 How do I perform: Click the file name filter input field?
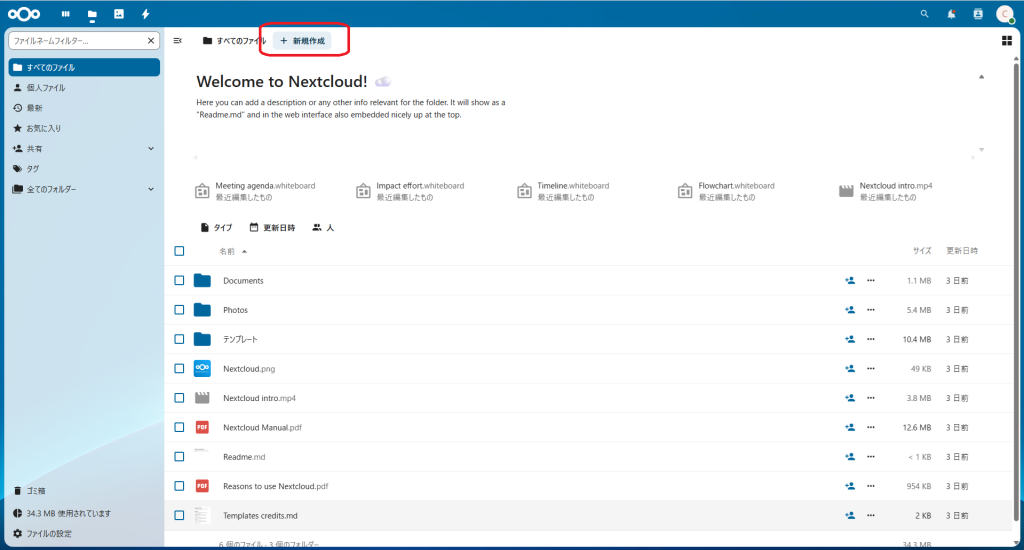(x=78, y=41)
